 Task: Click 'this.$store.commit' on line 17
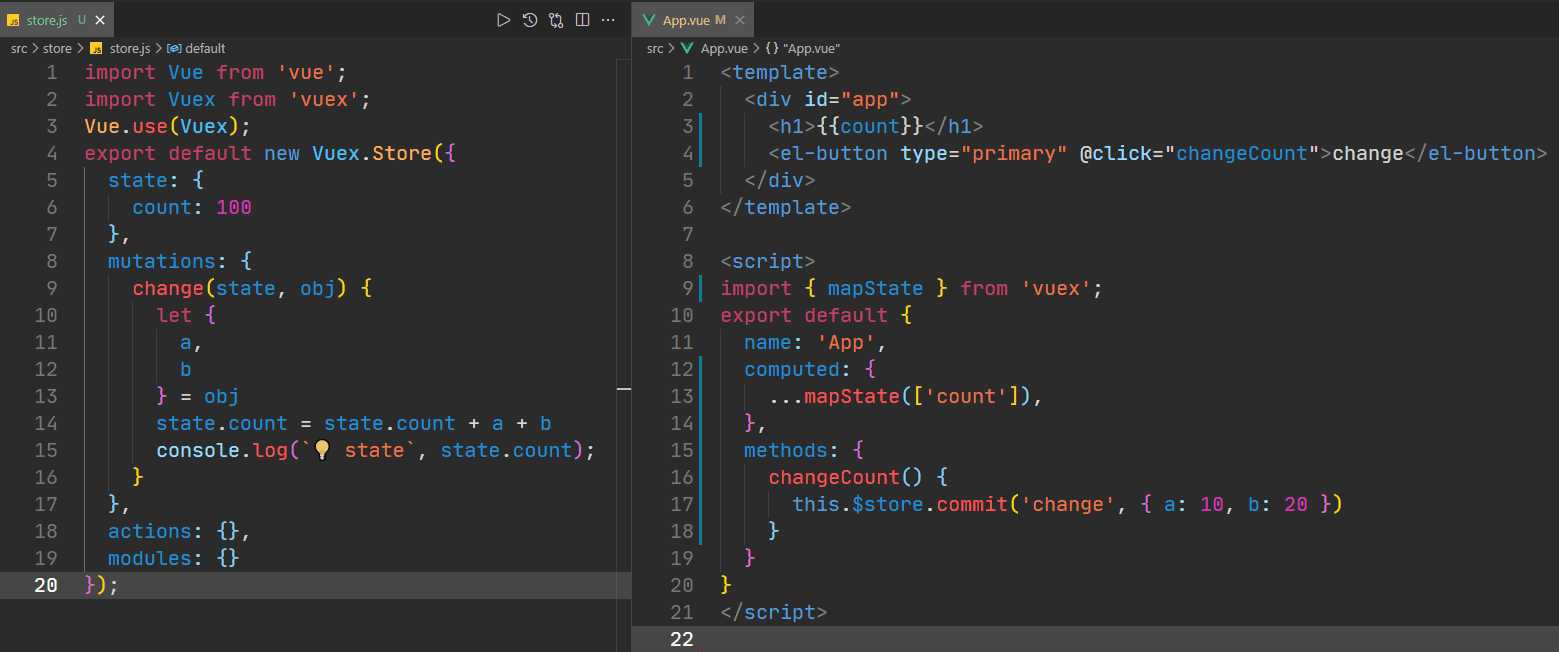point(900,504)
